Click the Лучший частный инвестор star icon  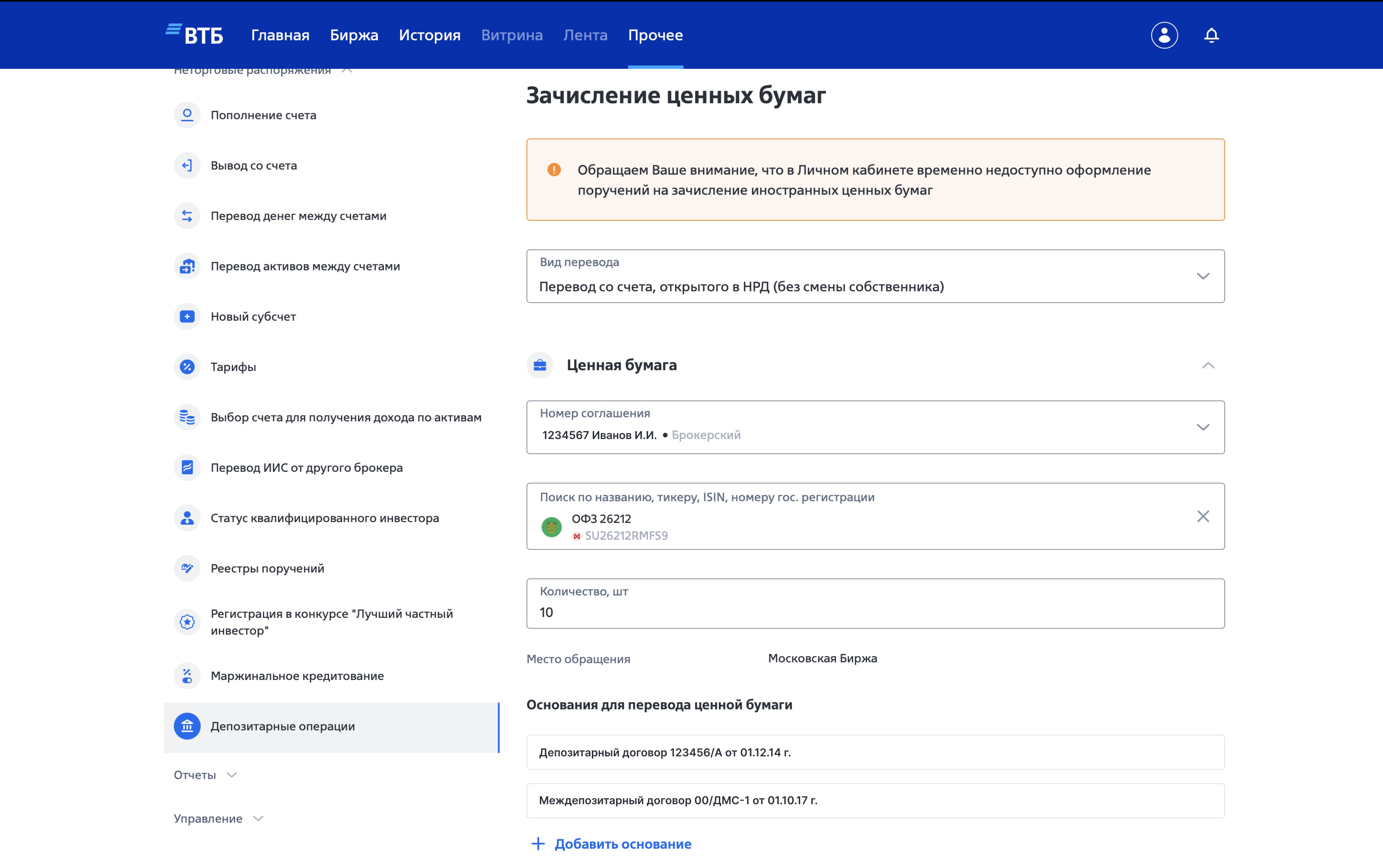click(187, 622)
